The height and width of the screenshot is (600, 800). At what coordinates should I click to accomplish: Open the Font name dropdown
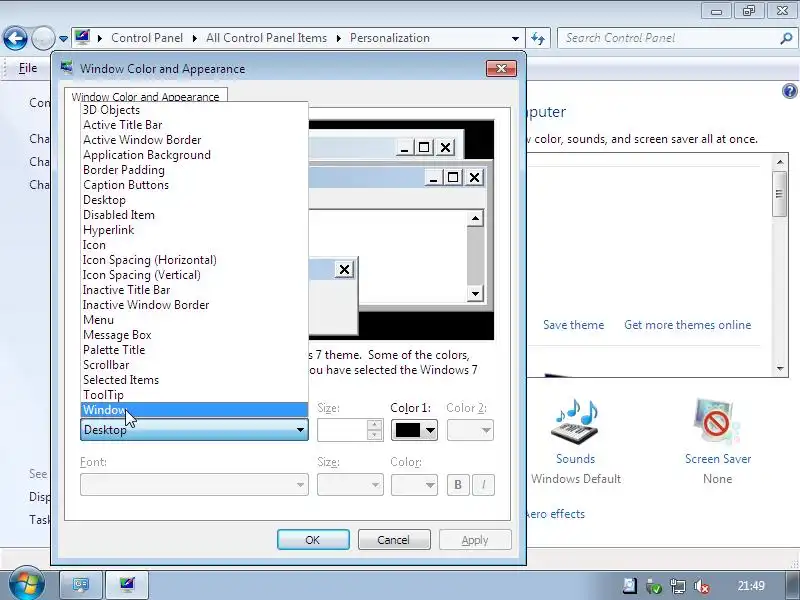194,485
